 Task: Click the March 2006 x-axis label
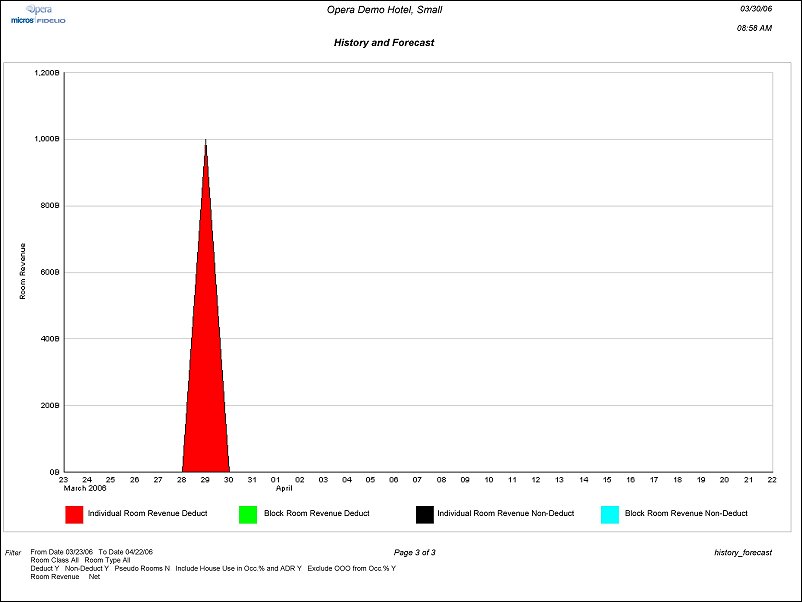[x=84, y=488]
